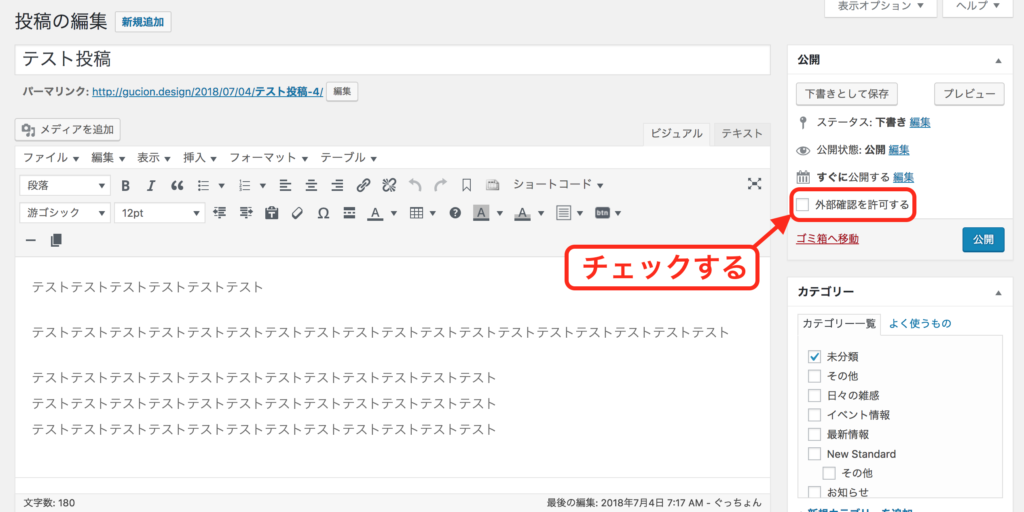Open the 段落 paragraph format dropdown
Viewport: 1024px width, 512px height.
coord(65,185)
